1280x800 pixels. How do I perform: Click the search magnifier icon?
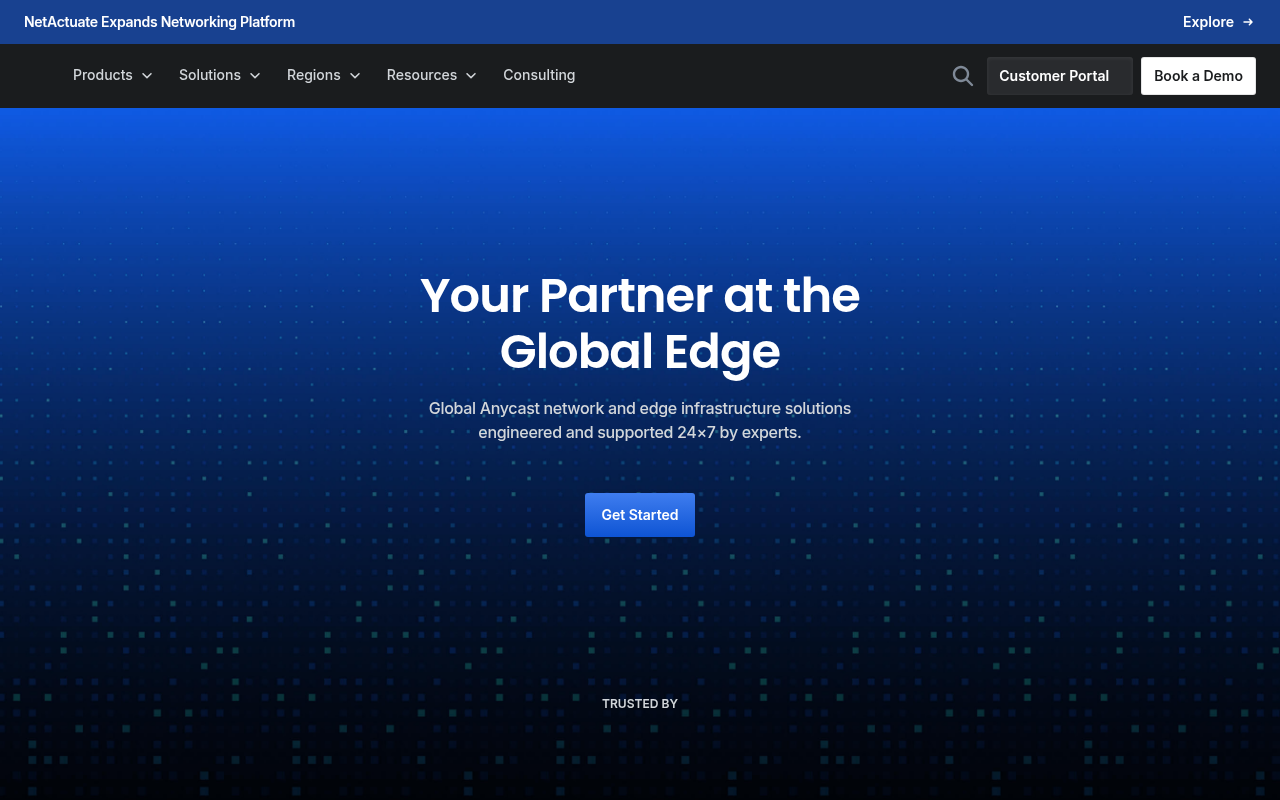[x=962, y=76]
